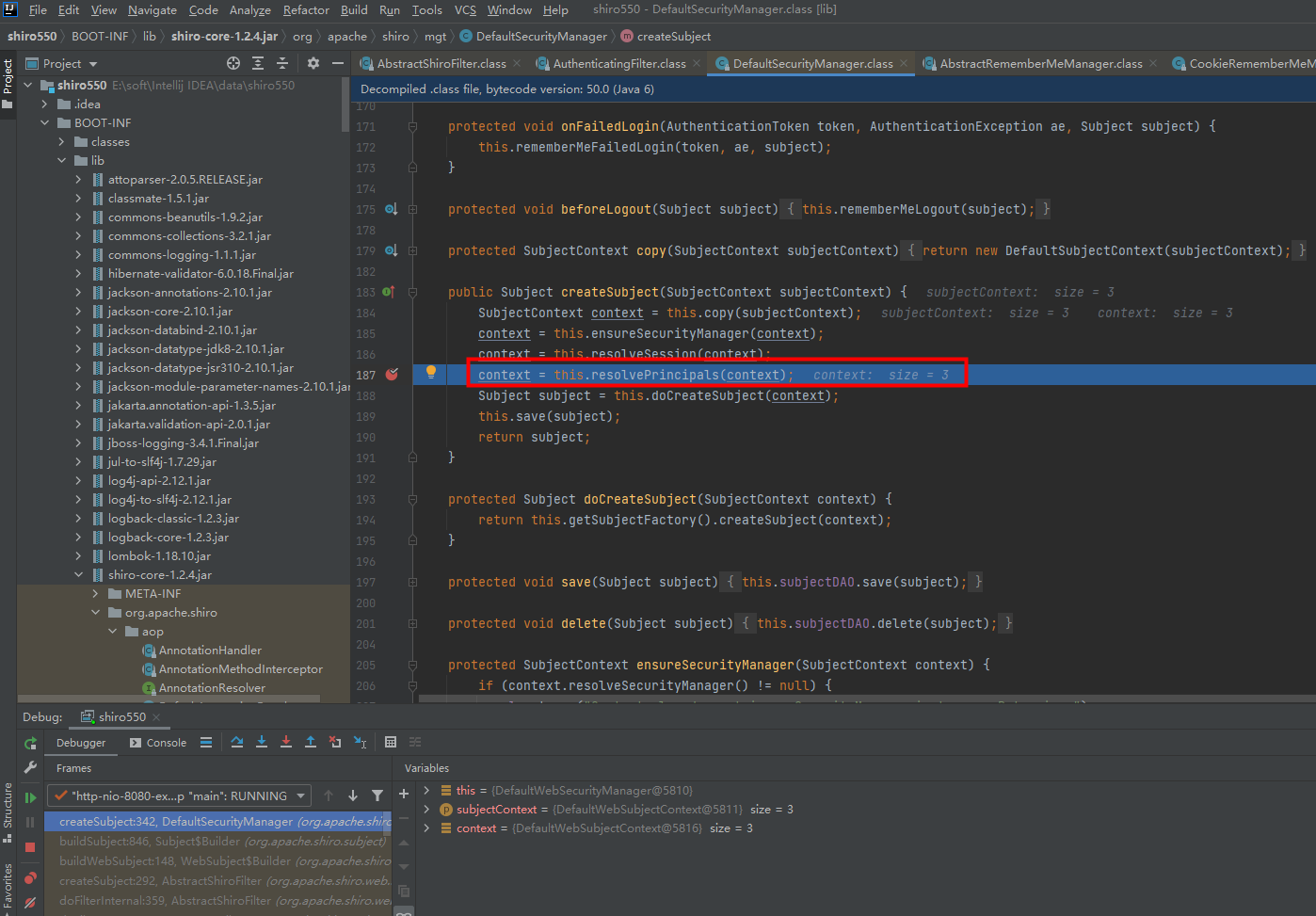Click Step Into blue down-arrow icon
The image size is (1316, 916).
262,743
